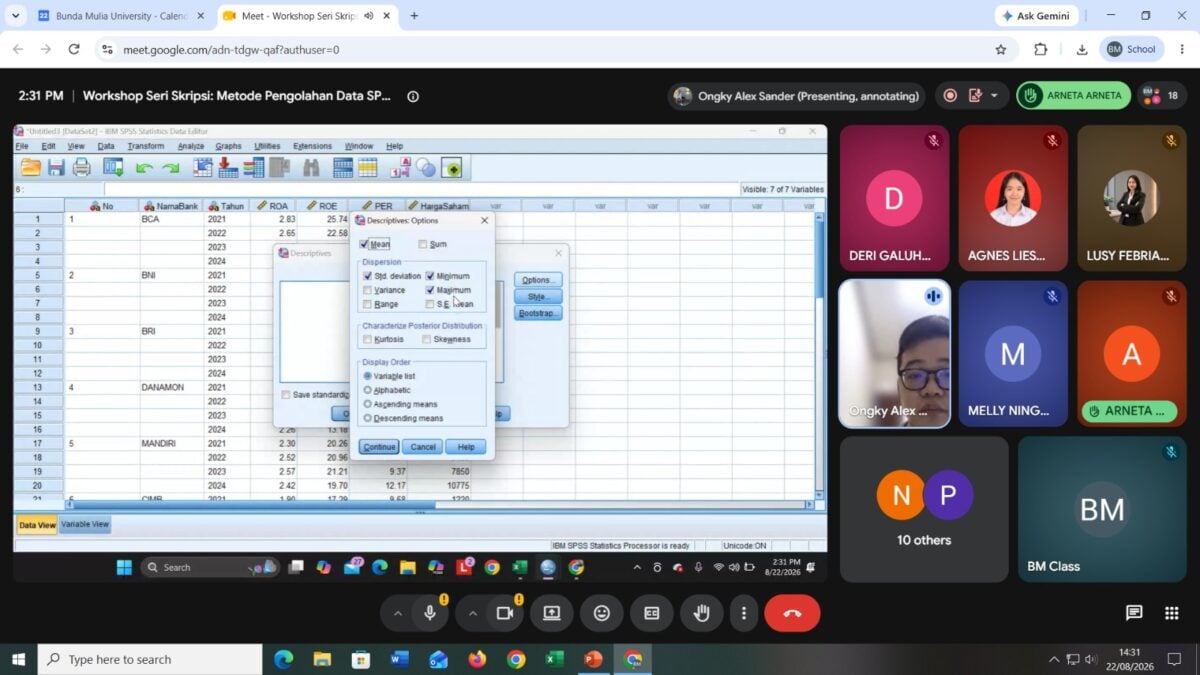The width and height of the screenshot is (1200, 675).
Task: Click the Present now screen share button
Action: (x=552, y=613)
